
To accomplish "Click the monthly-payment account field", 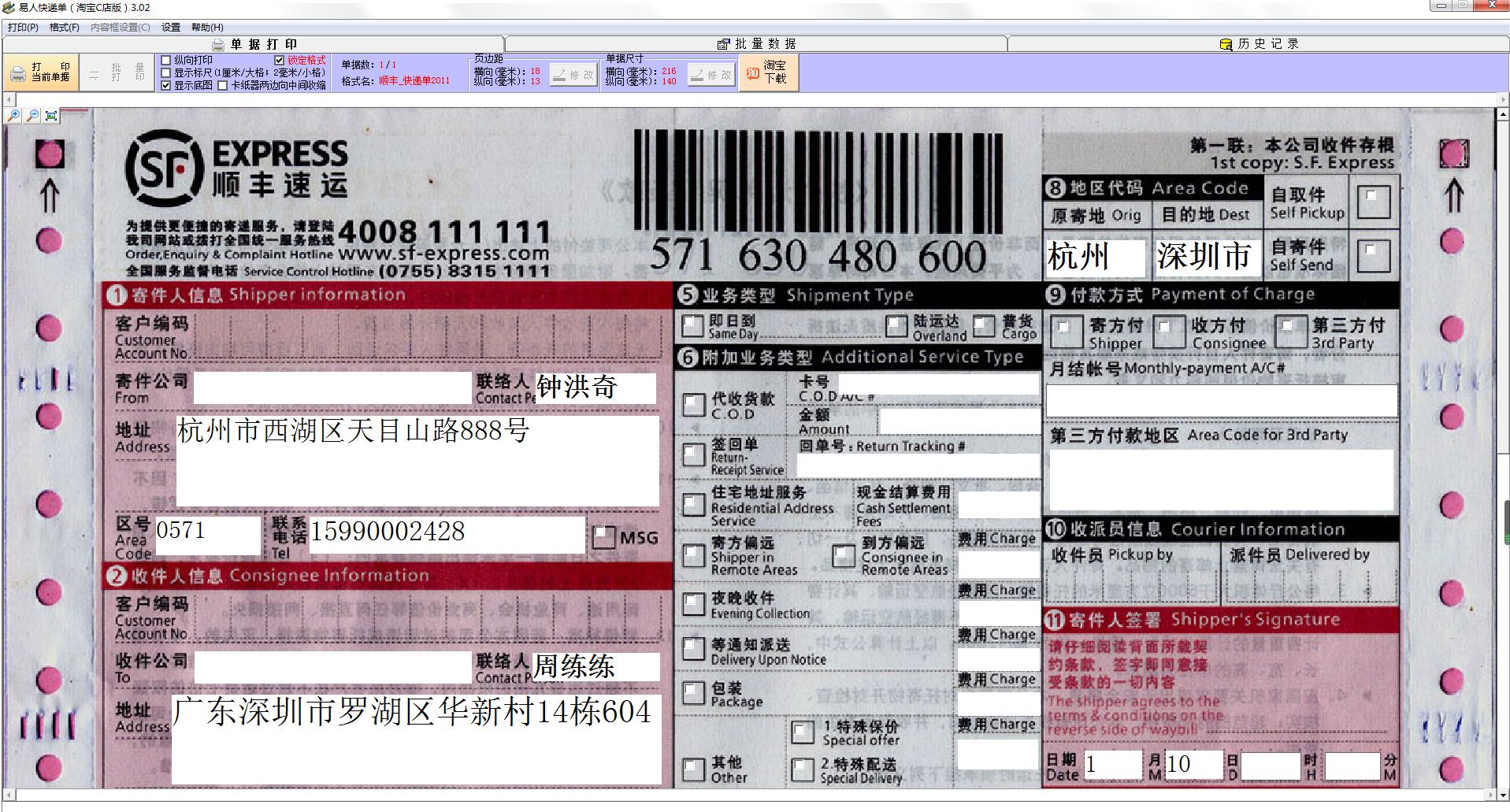I will pyautogui.click(x=1221, y=401).
